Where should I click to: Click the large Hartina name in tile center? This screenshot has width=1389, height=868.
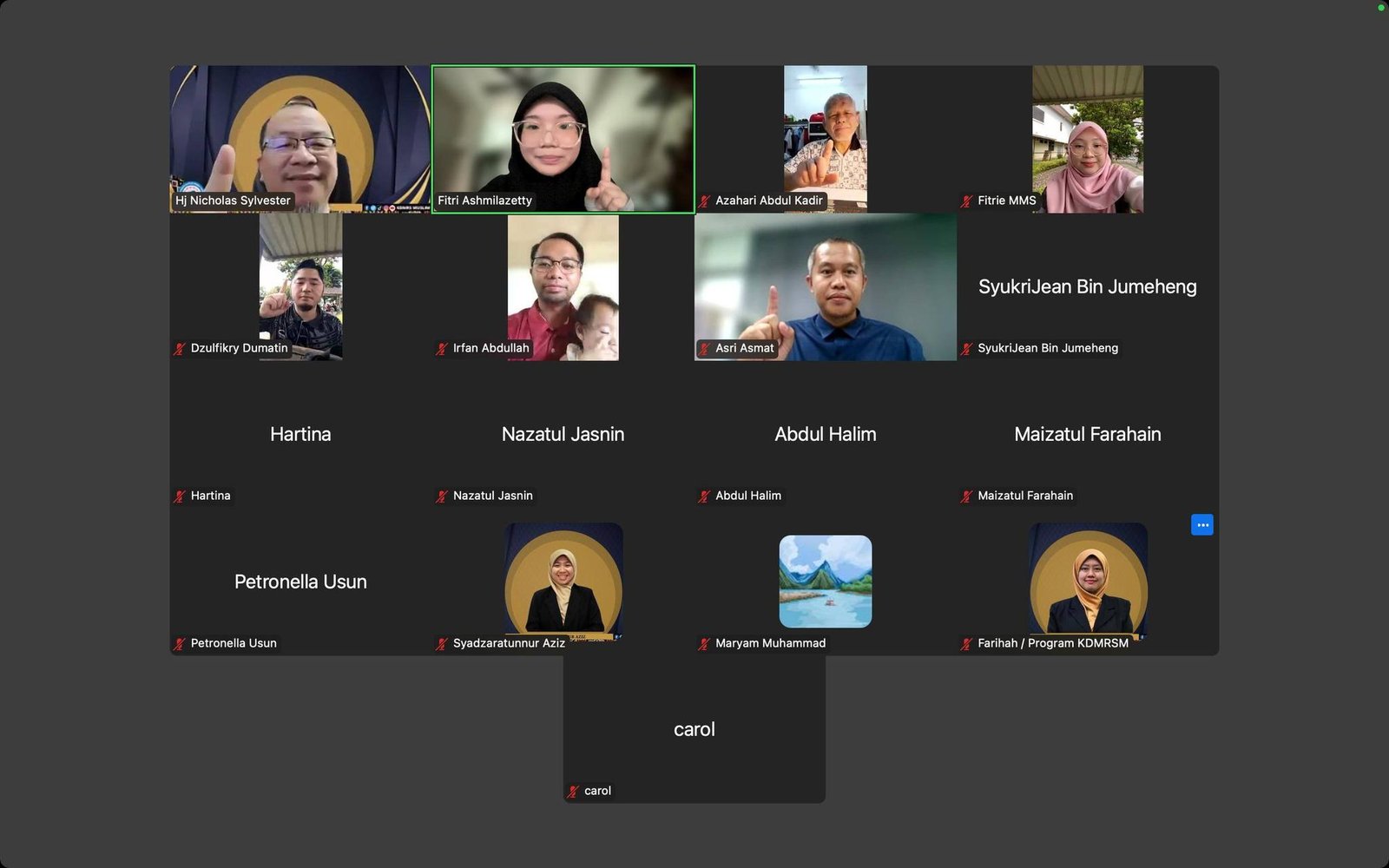pos(300,434)
